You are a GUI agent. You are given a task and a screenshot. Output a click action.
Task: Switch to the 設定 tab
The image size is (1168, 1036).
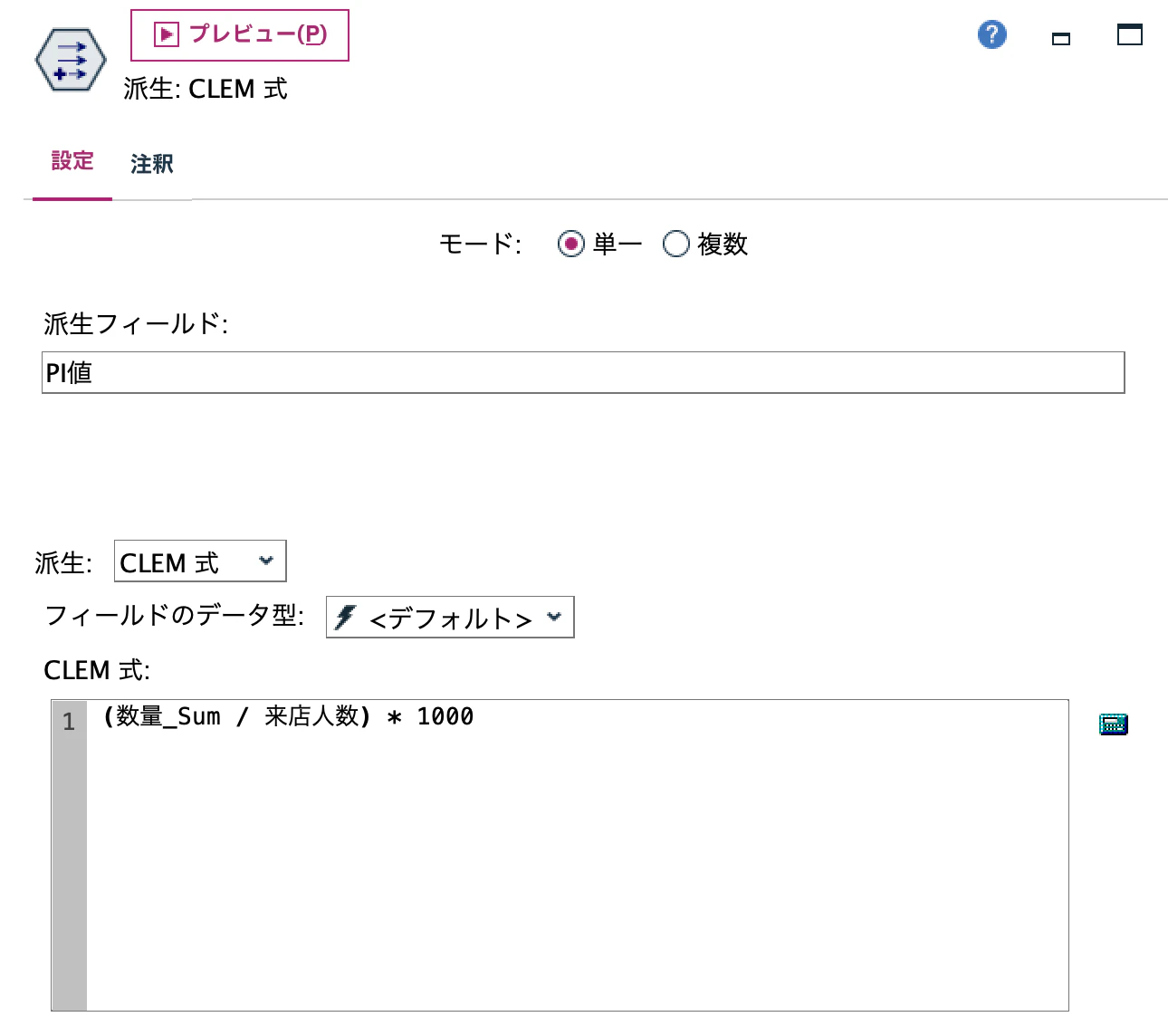point(72,161)
